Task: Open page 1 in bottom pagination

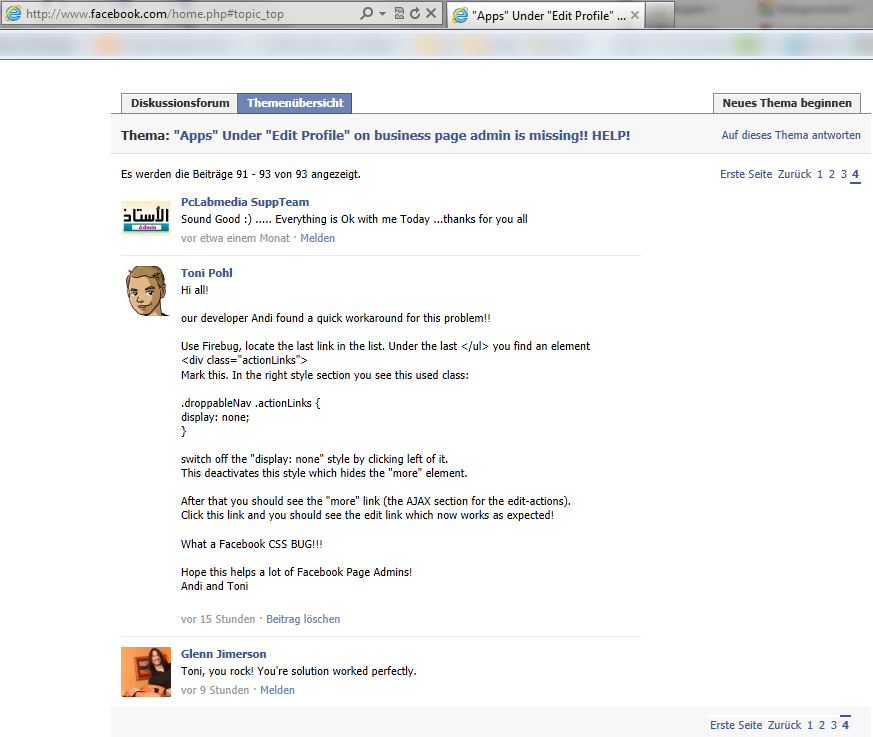Action: click(x=810, y=725)
